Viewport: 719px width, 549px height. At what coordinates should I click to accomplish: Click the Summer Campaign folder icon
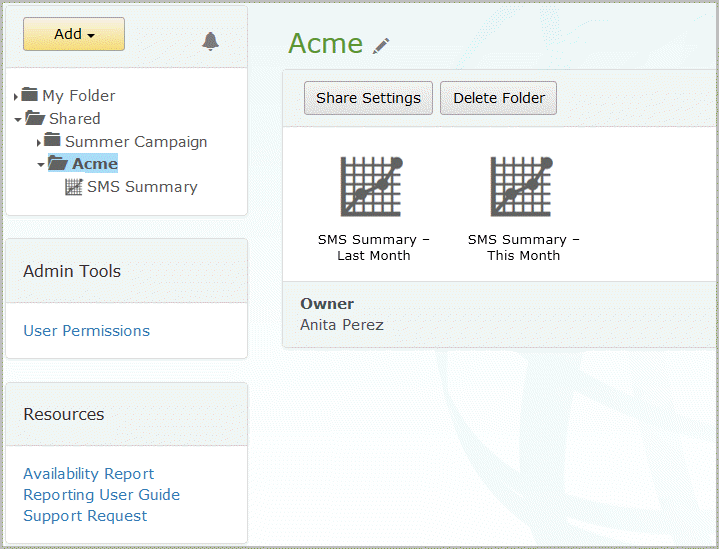(52, 140)
